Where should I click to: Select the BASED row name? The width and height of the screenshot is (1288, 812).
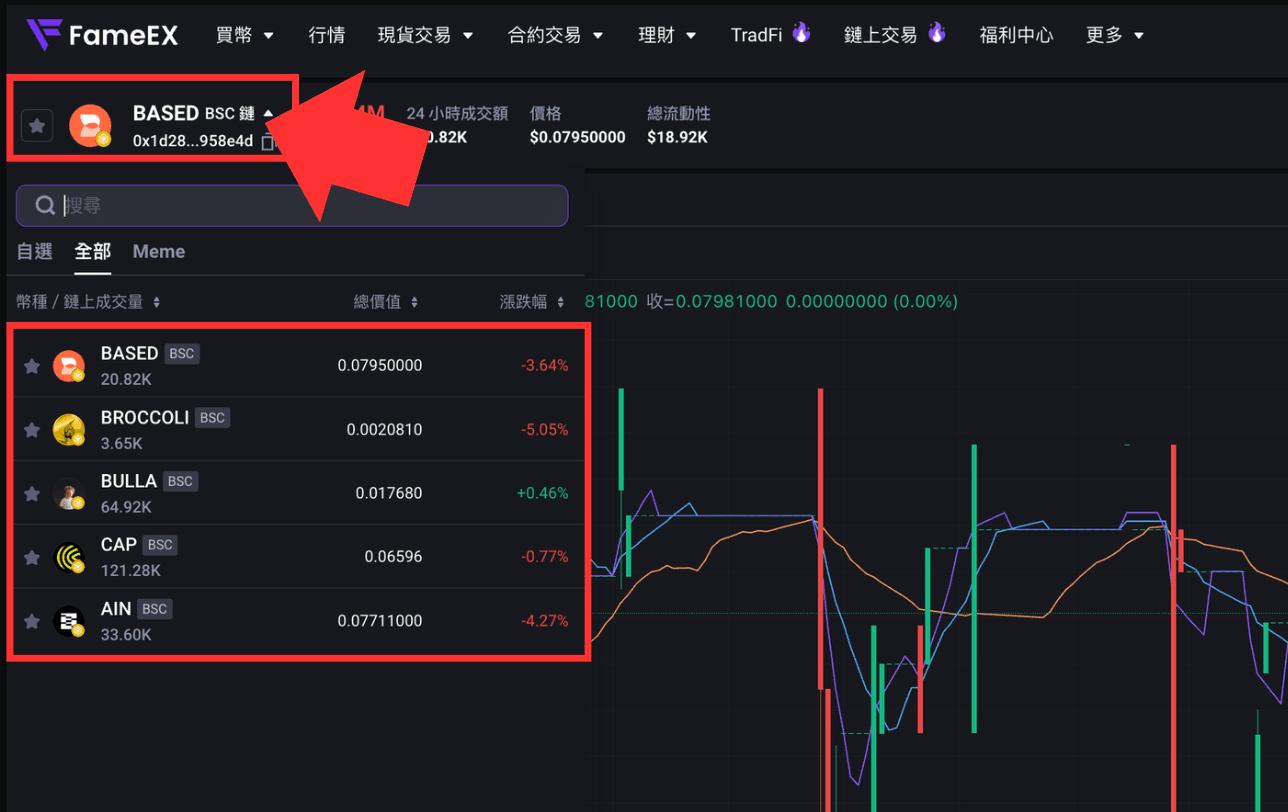pyautogui.click(x=130, y=354)
